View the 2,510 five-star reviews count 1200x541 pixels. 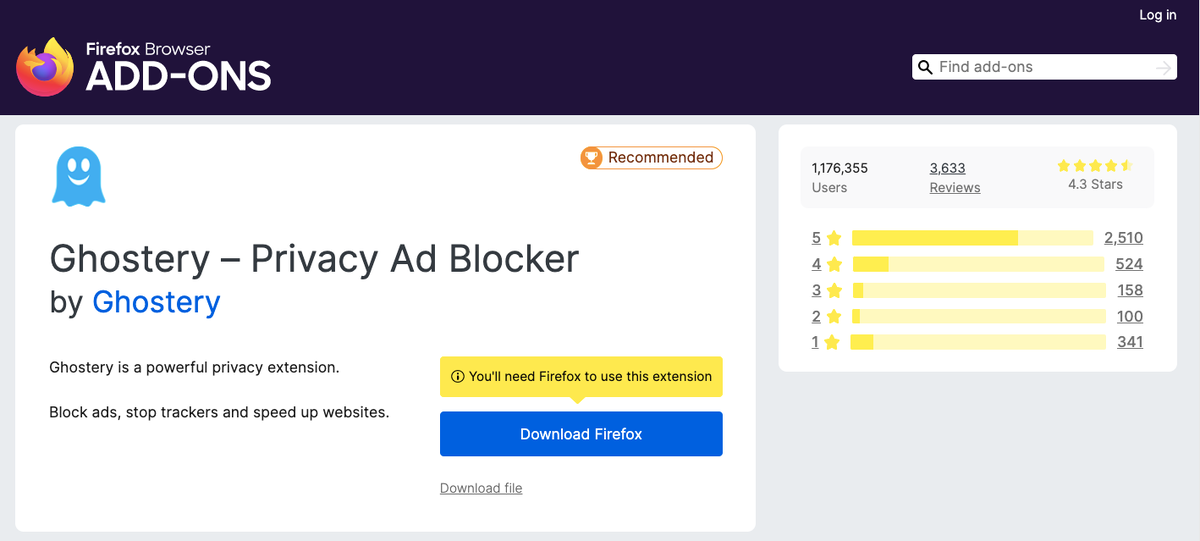(1123, 238)
